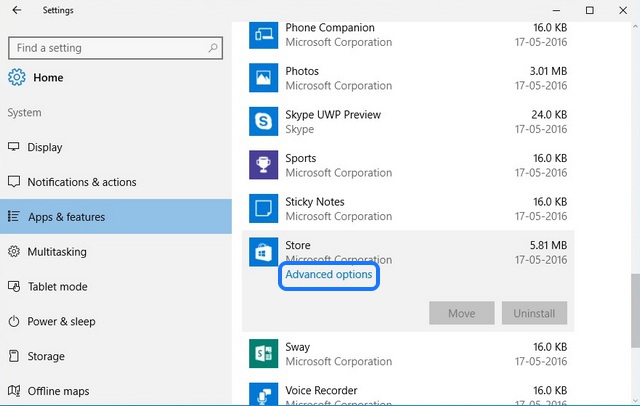The image size is (640, 406).
Task: Click the Notifications & actions speech icon
Action: tap(14, 182)
